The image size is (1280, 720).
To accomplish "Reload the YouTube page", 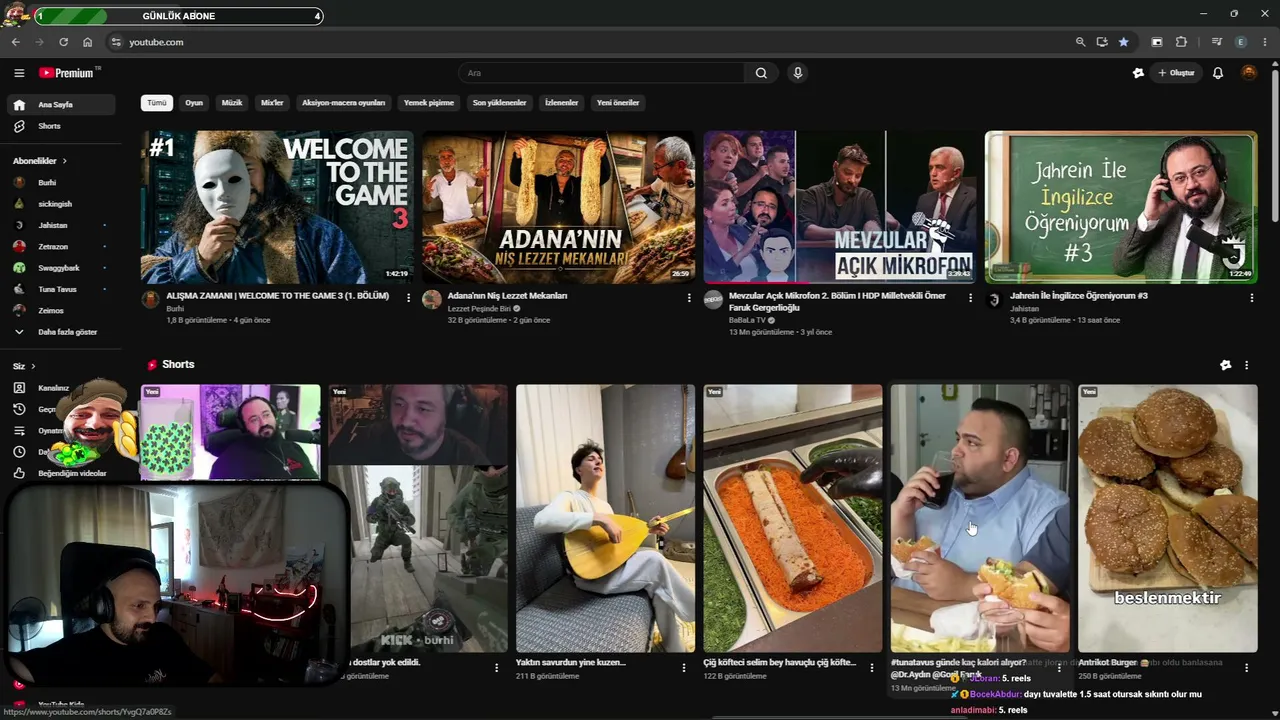I will (63, 42).
